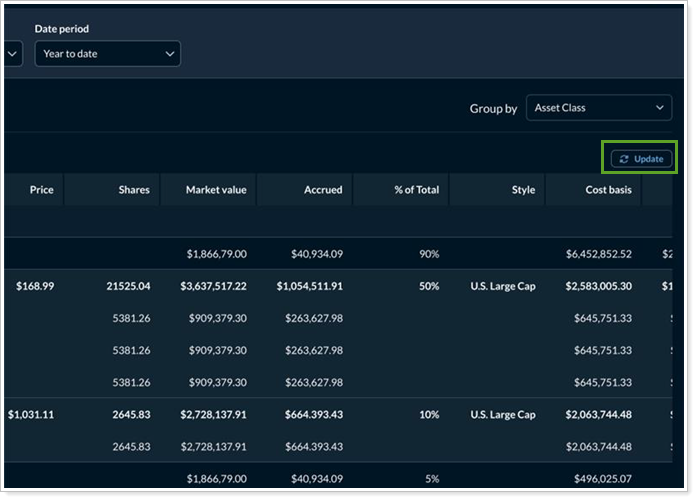Click the 21525.04 shares cell
Image resolution: width=697 pixels, height=501 pixels.
coord(128,286)
